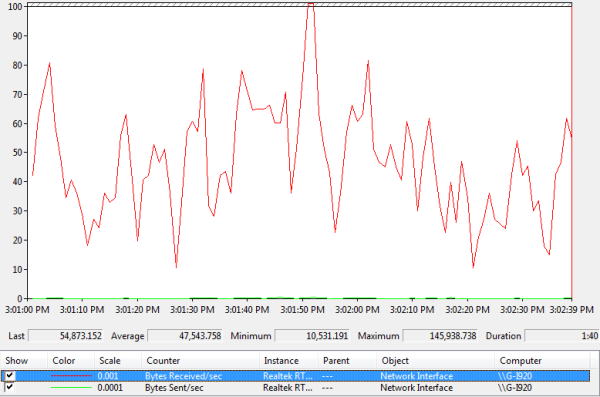Click green color line of Bytes Sent/sec
This screenshot has width=600, height=397.
(x=71, y=388)
